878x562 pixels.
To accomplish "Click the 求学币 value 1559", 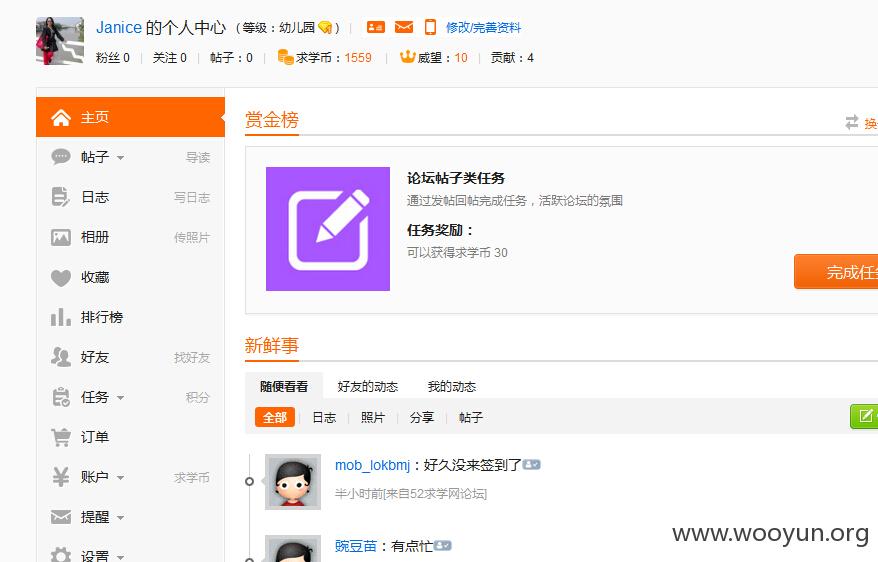I will [x=358, y=58].
